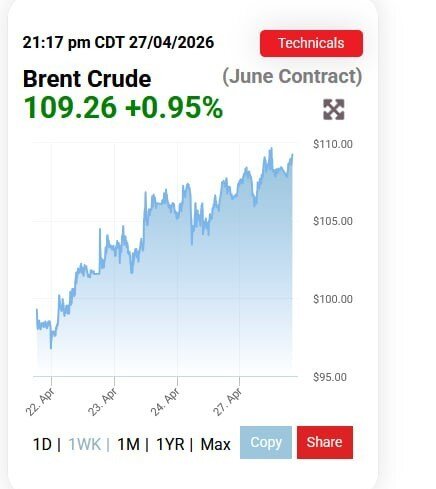The width and height of the screenshot is (436, 489).
Task: Click the Brent Crude title
Action: point(87,79)
